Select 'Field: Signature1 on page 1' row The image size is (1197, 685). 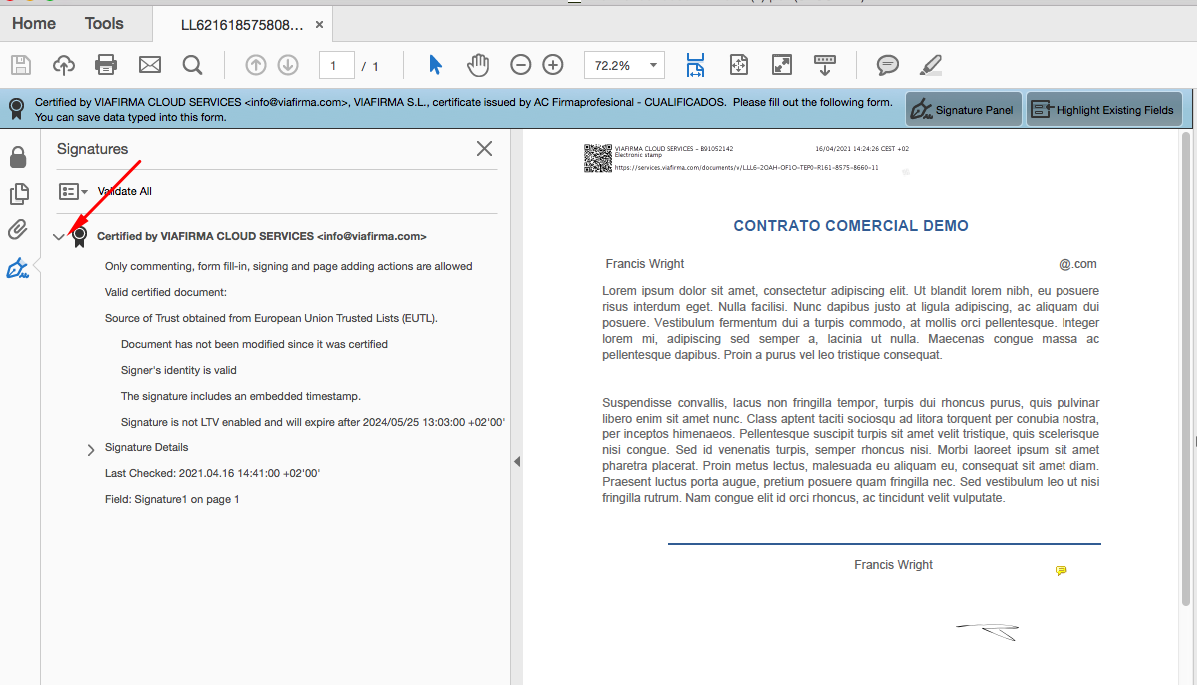[172, 499]
